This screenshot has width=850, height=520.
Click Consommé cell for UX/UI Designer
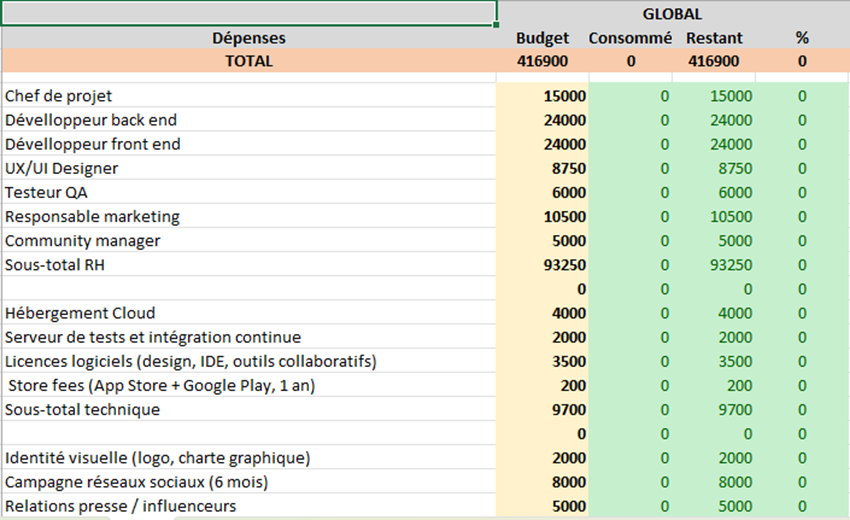(x=630, y=168)
